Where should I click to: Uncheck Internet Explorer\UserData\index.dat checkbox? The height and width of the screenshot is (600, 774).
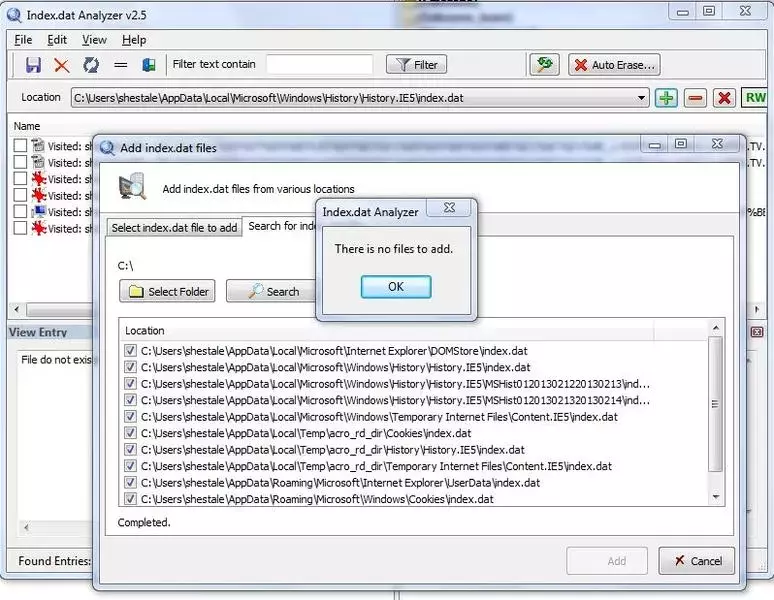130,483
